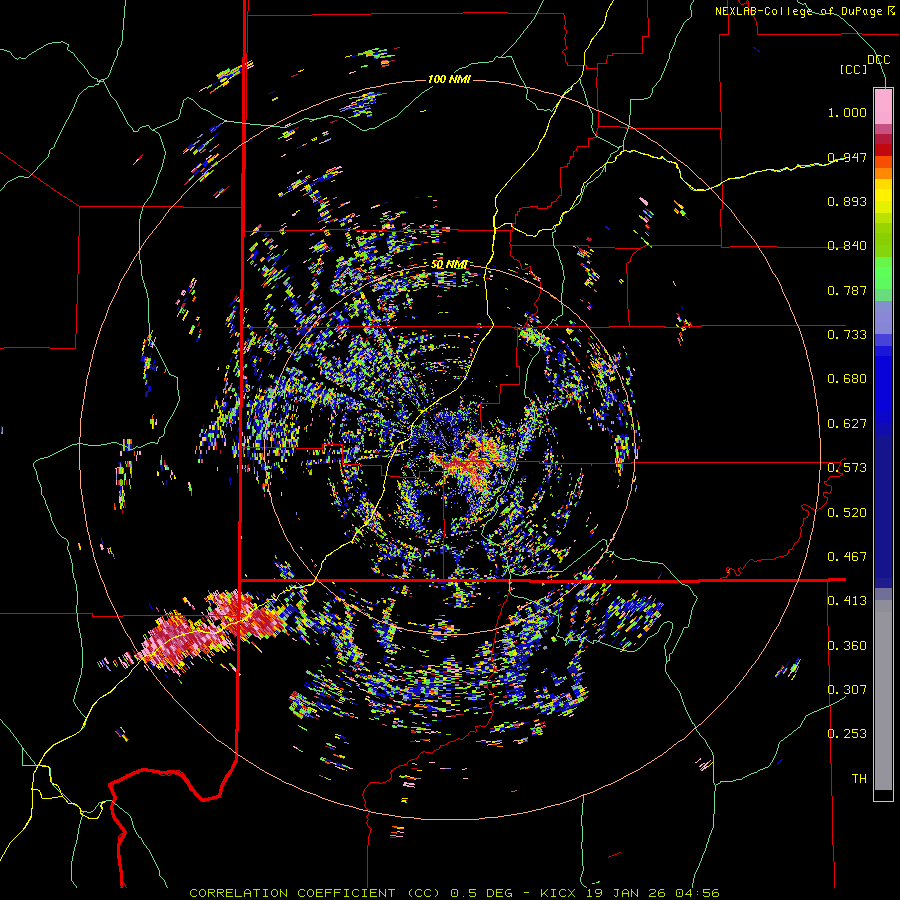Screen dimensions: 900x900
Task: Pick the orange swatch on color bar
Action: tap(883, 173)
